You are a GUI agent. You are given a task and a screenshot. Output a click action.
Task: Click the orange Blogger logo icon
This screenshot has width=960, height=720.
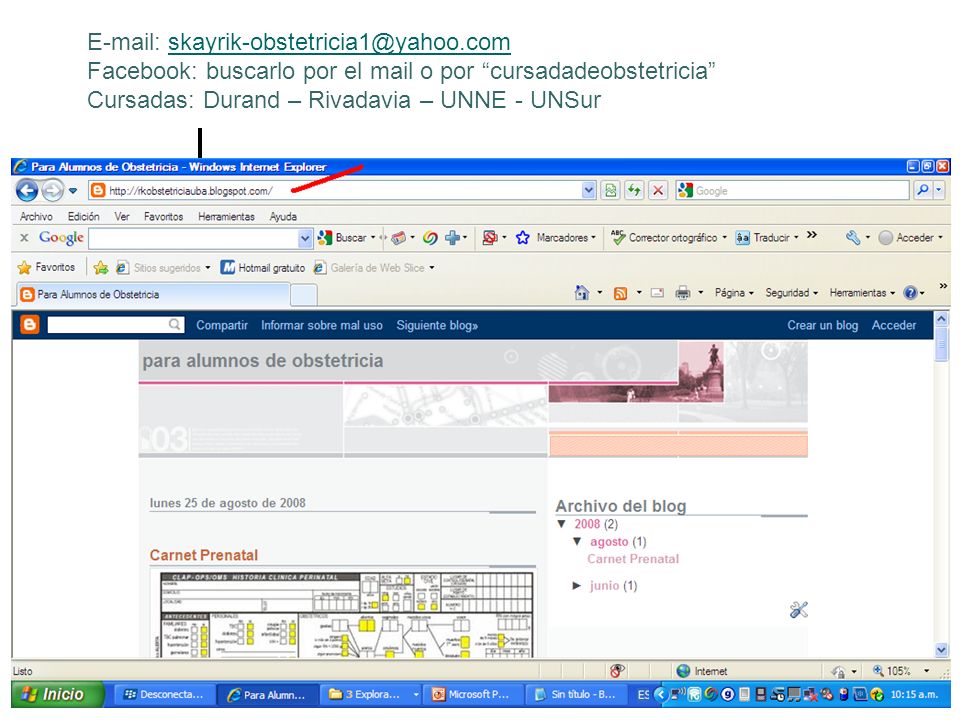point(29,324)
